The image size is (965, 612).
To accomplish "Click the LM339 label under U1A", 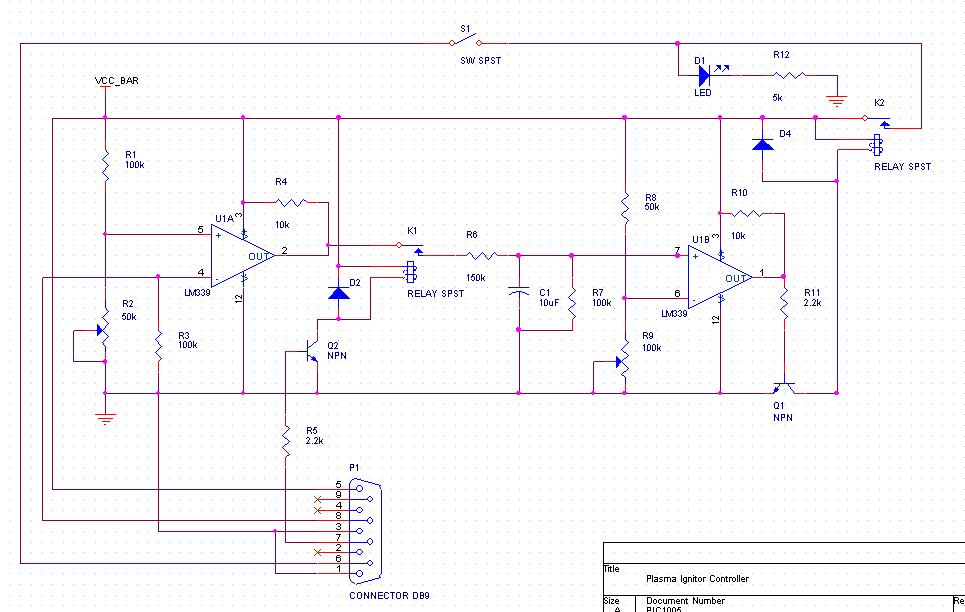I will (197, 292).
